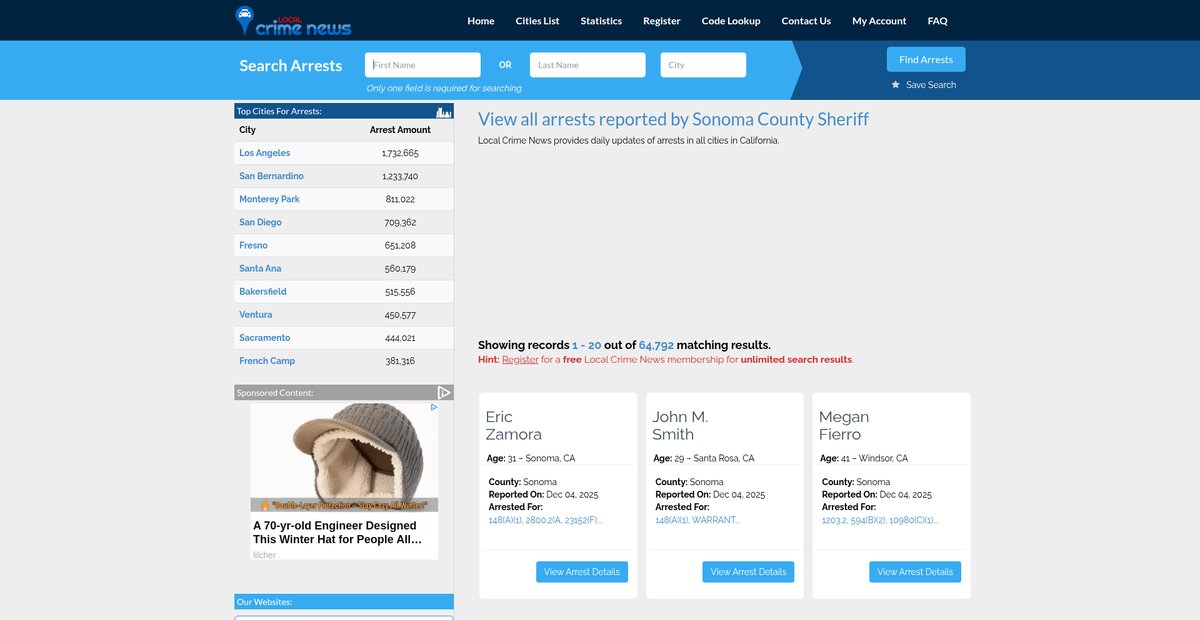
Task: Open French Camp arrests link
Action: [267, 360]
